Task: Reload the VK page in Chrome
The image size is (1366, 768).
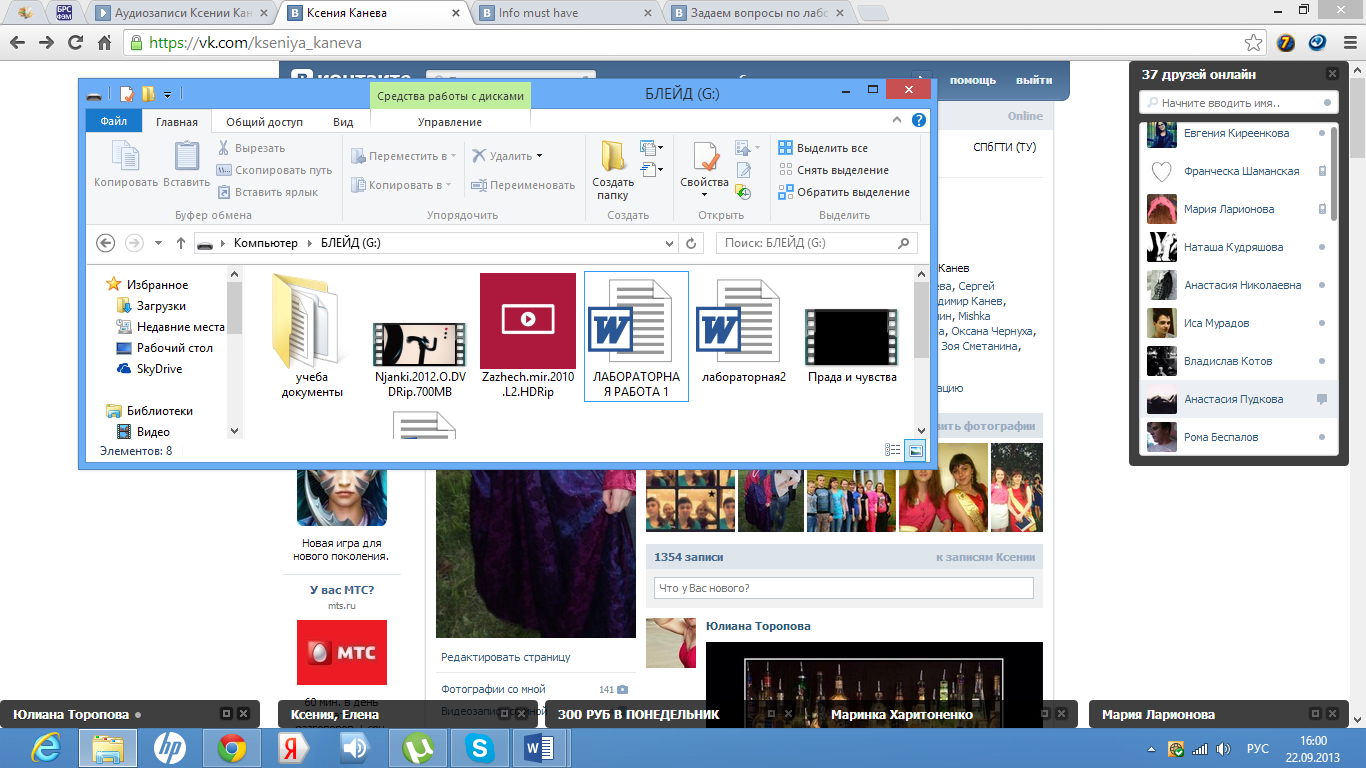Action: click(x=75, y=43)
